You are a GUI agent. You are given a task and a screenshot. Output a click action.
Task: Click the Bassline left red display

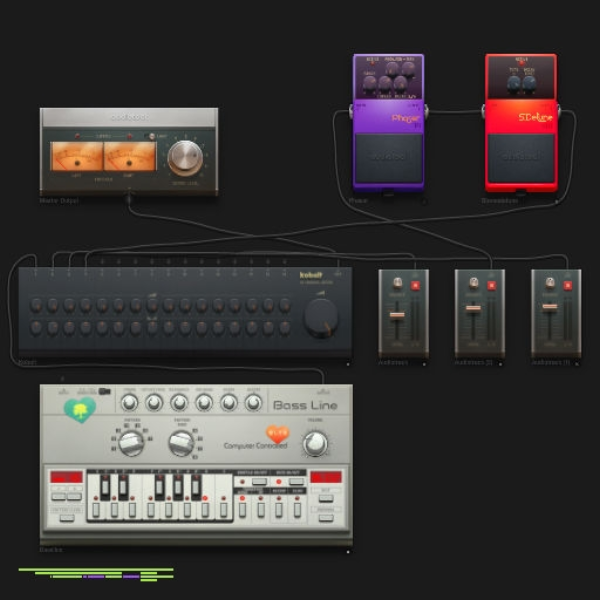[67, 477]
